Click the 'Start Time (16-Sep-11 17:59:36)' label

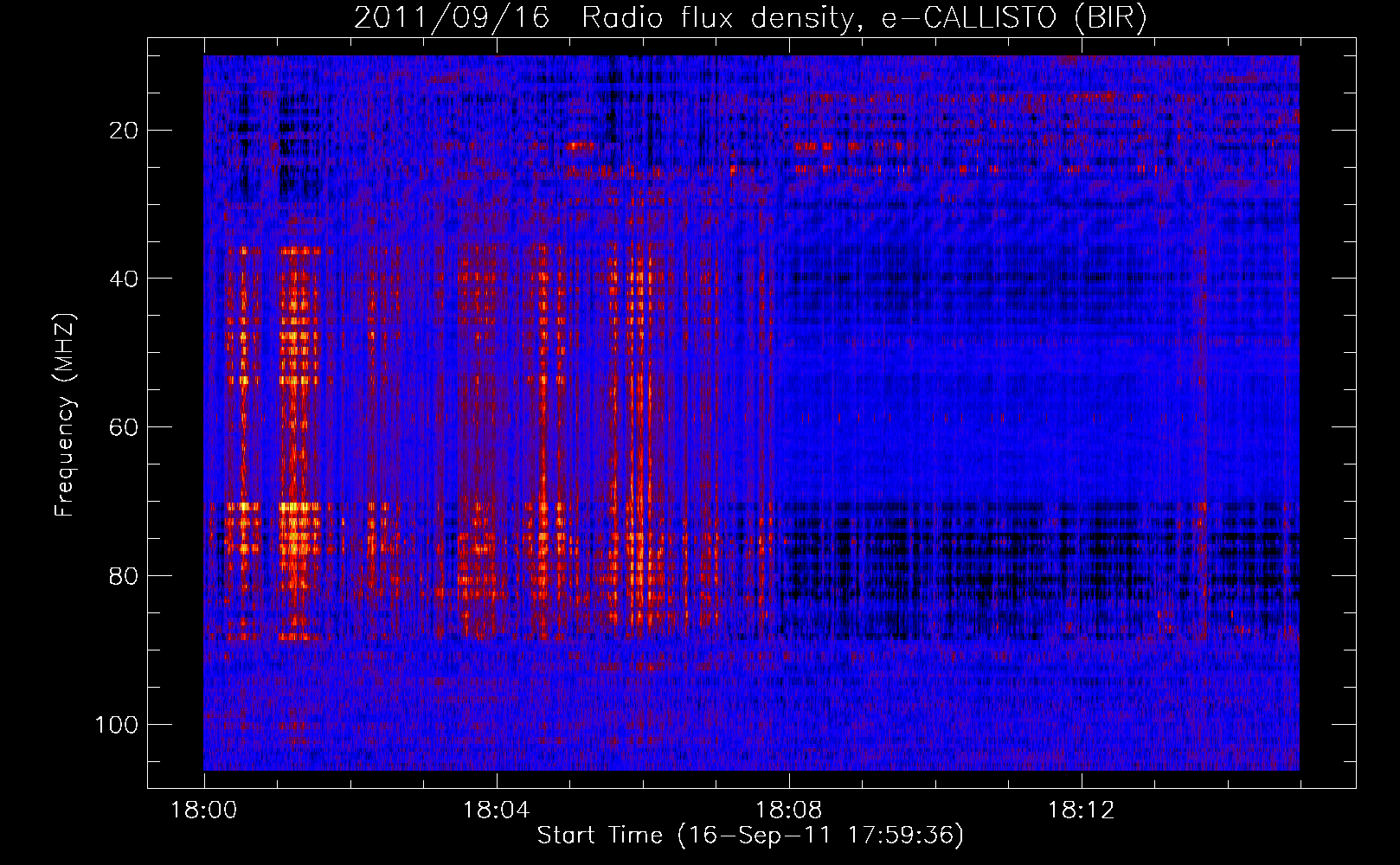tap(750, 836)
